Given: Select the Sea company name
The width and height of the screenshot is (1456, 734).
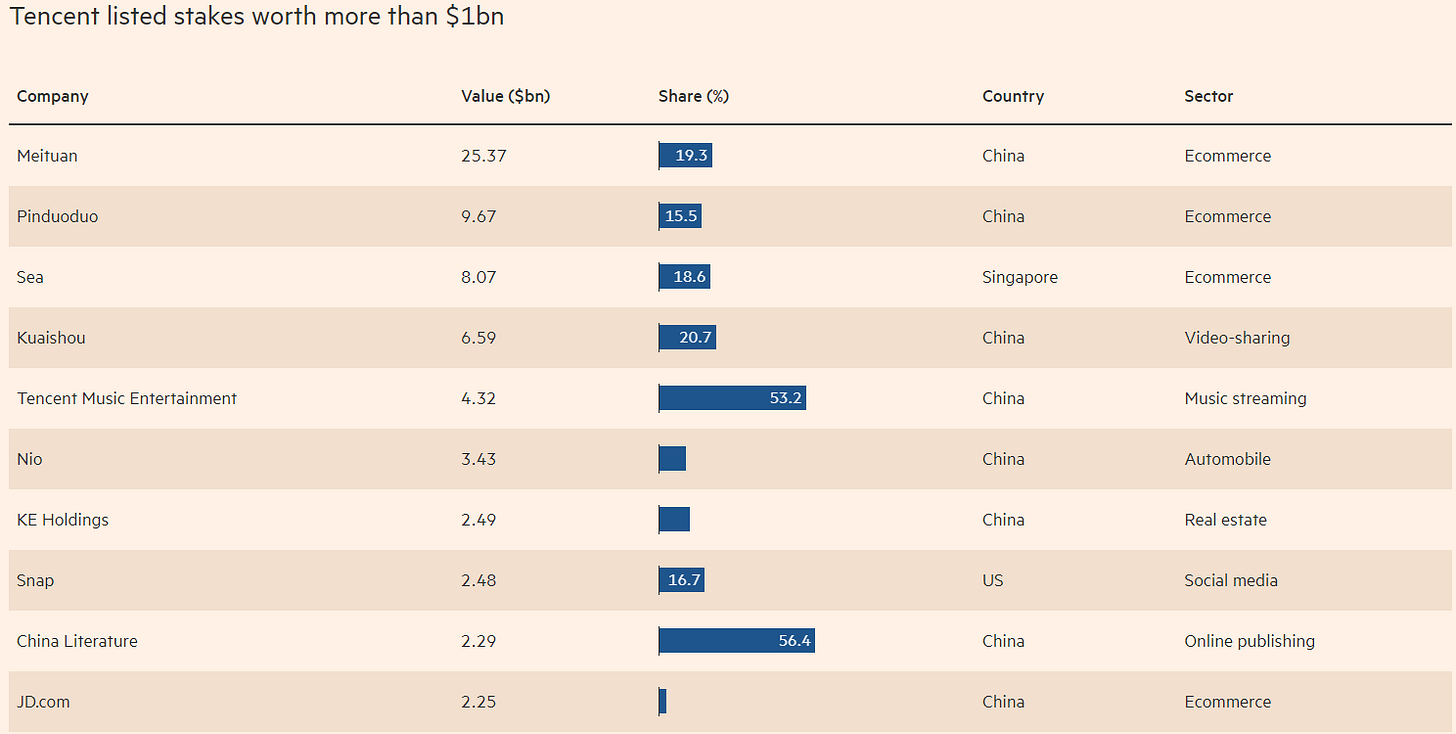Looking at the screenshot, I should tap(30, 277).
